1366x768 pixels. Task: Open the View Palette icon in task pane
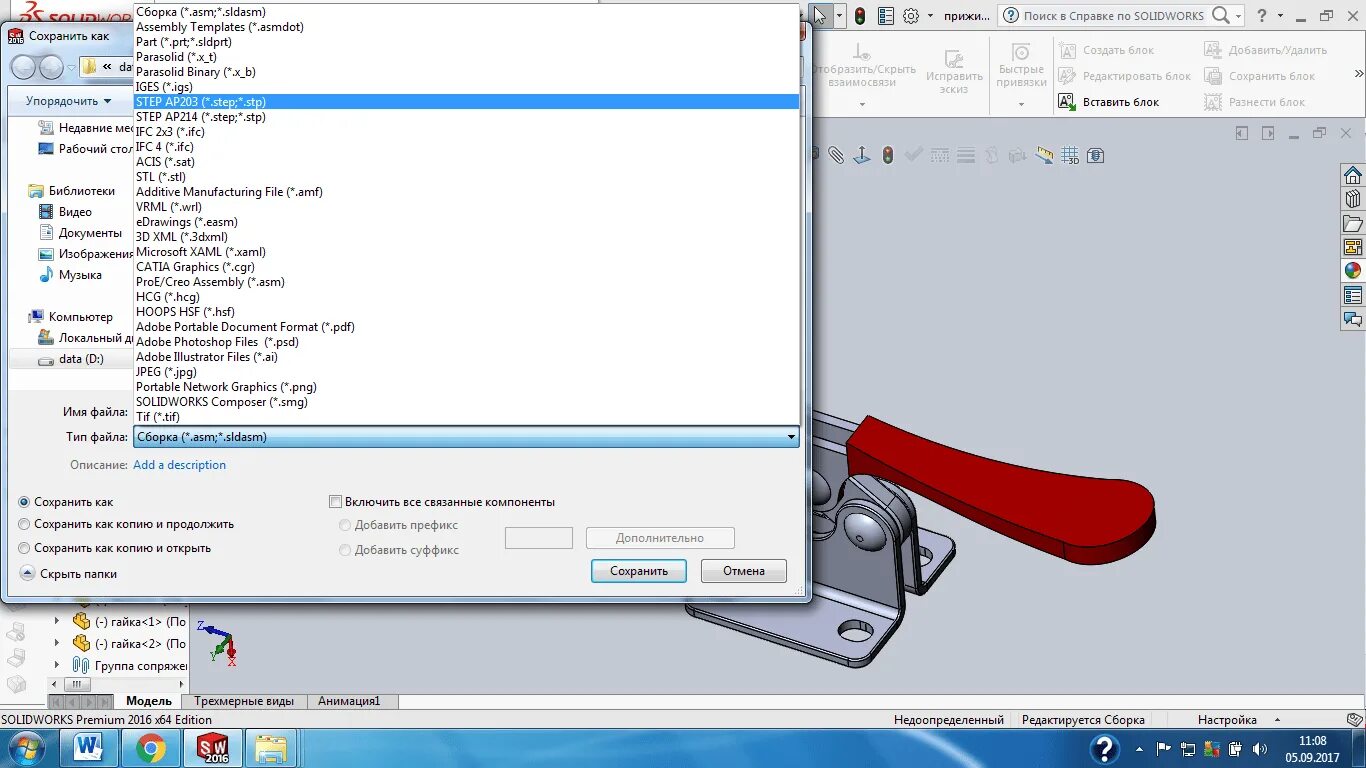click(1353, 247)
